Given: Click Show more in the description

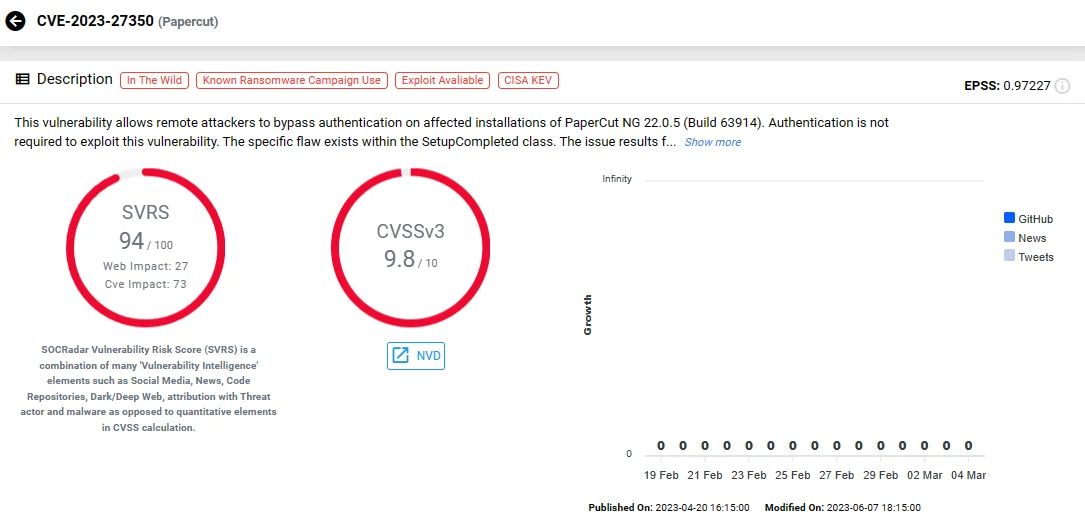Looking at the screenshot, I should 713,142.
